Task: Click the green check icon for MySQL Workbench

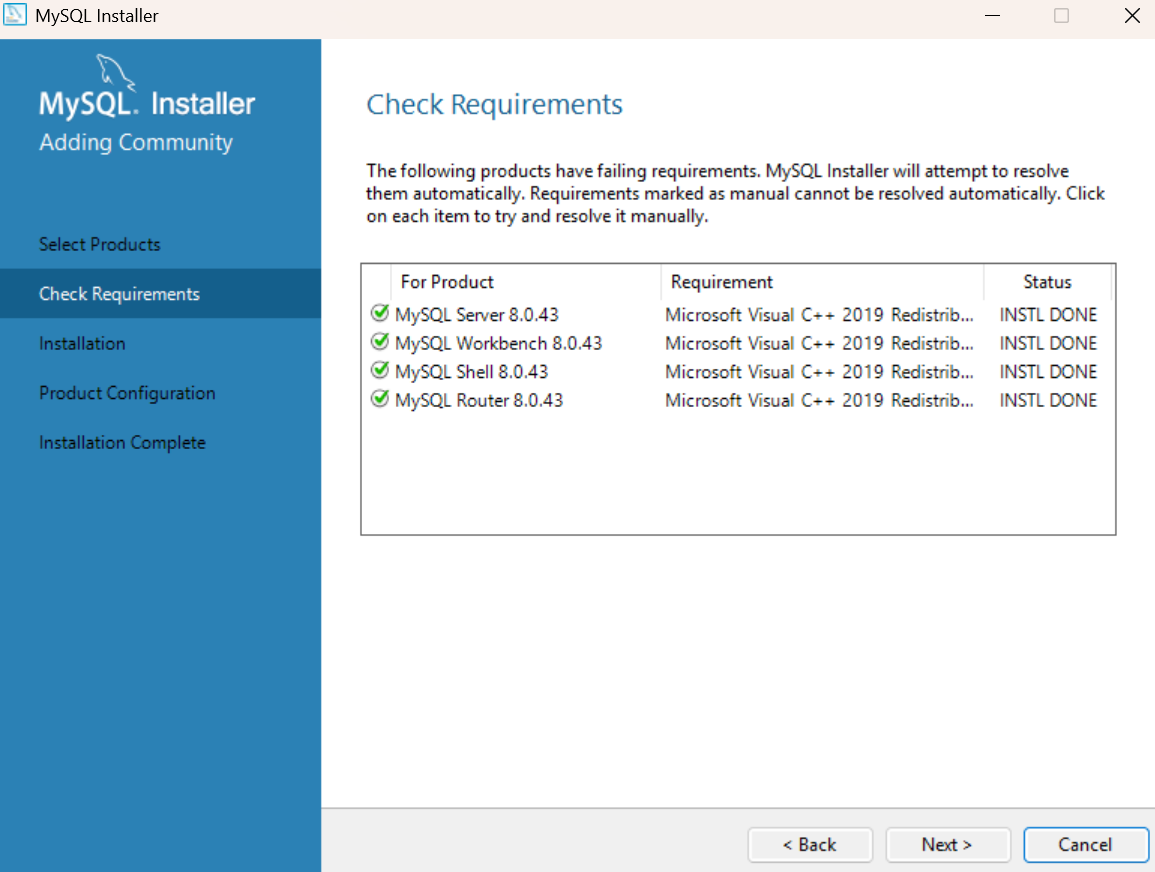Action: point(380,342)
